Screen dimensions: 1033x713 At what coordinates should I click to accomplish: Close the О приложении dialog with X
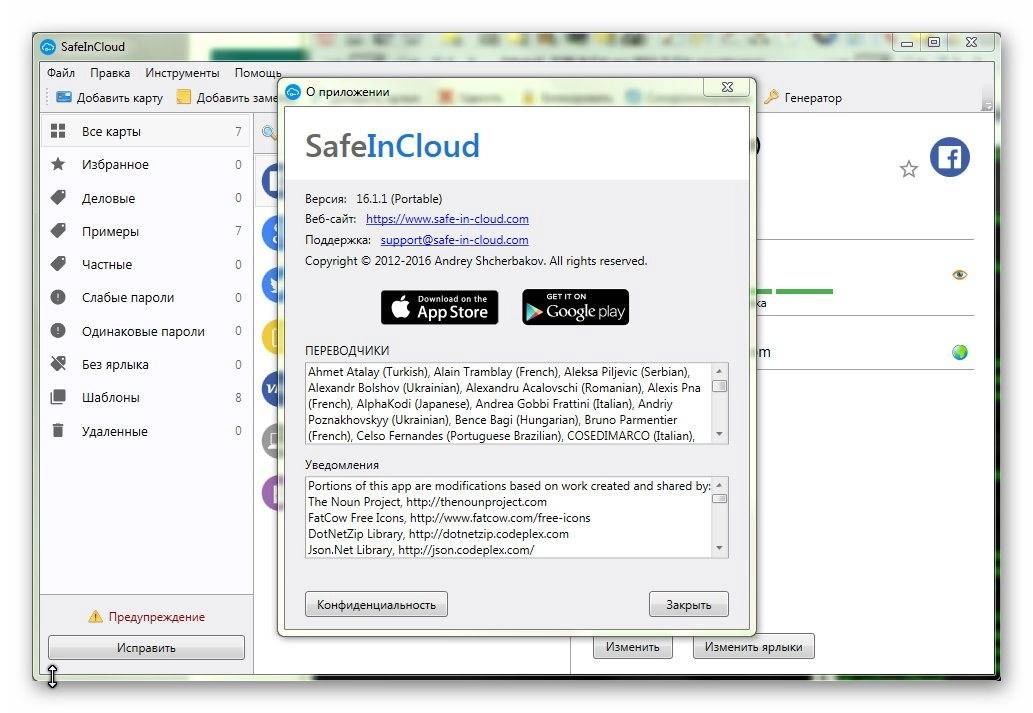coord(727,87)
